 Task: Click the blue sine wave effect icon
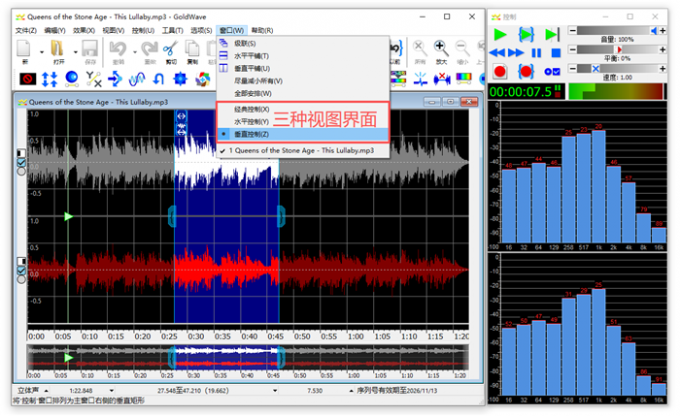(x=137, y=79)
